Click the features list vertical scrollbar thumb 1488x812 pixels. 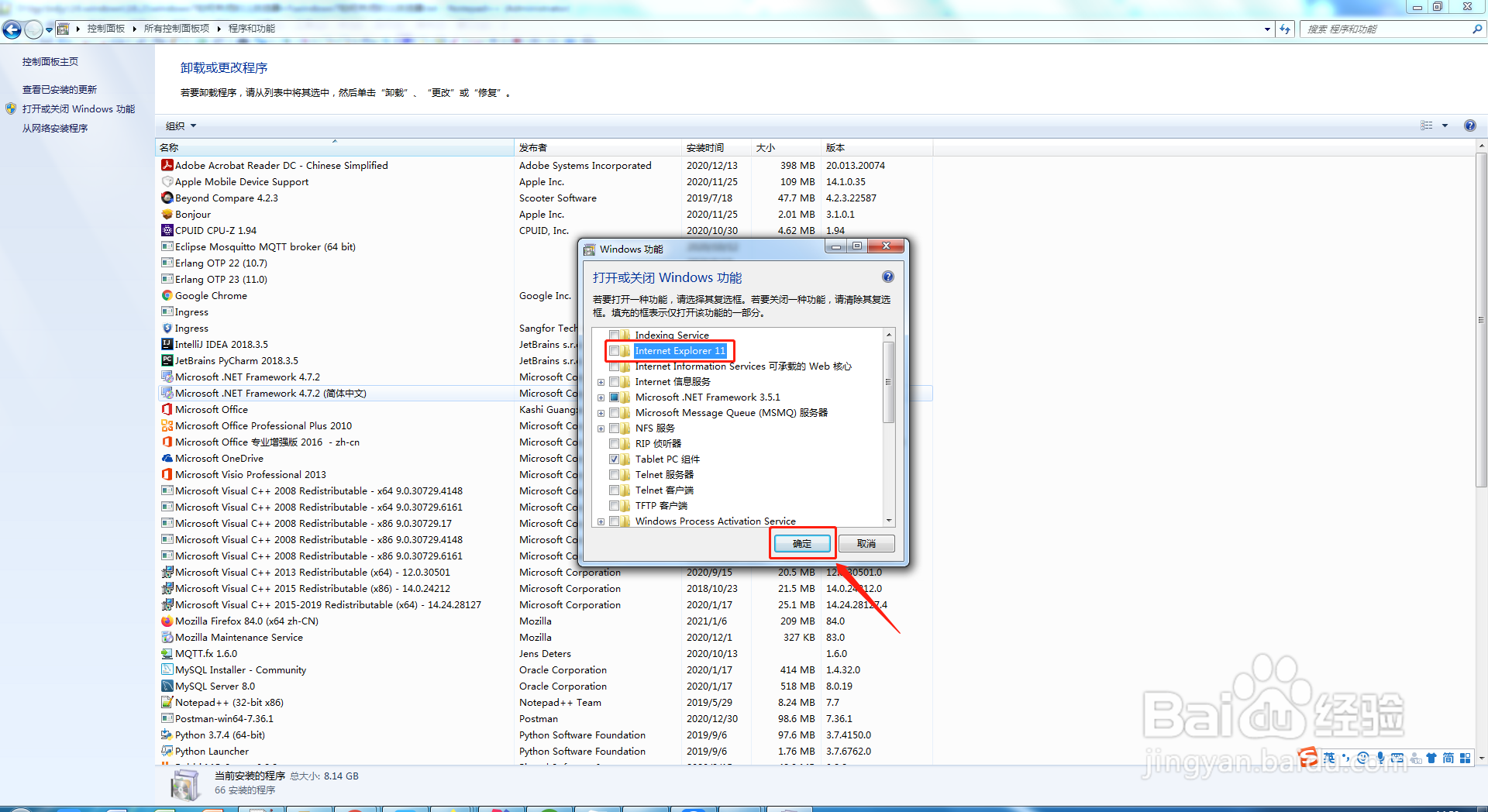point(889,382)
